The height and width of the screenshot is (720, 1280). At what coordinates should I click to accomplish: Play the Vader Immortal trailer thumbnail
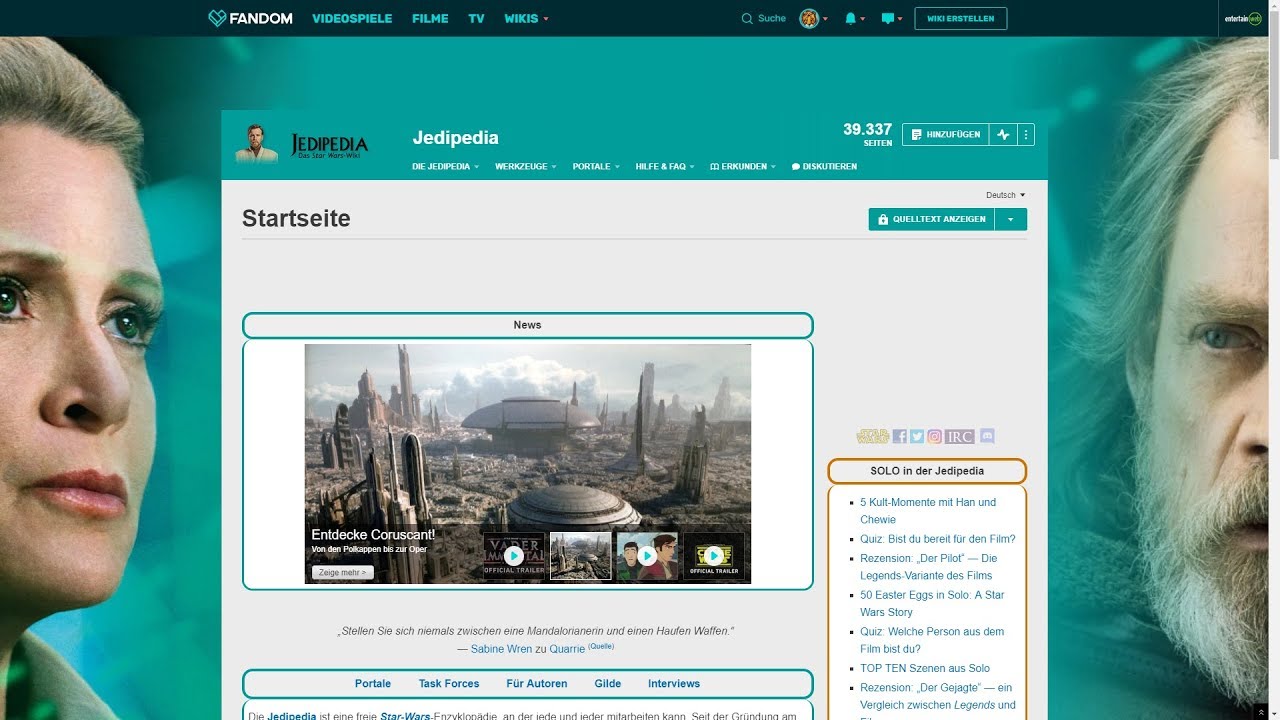click(514, 556)
